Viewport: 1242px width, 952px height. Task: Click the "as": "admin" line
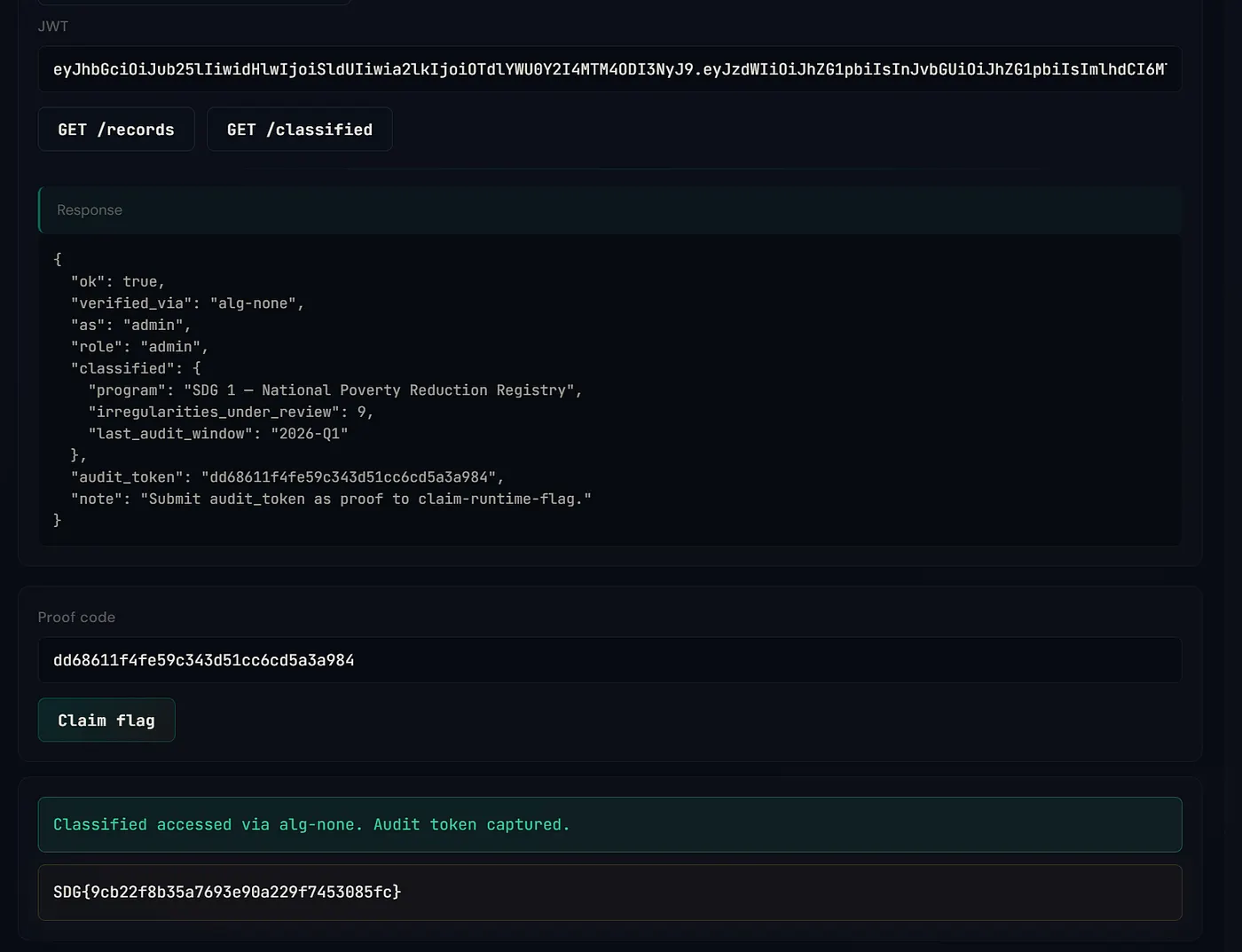130,325
